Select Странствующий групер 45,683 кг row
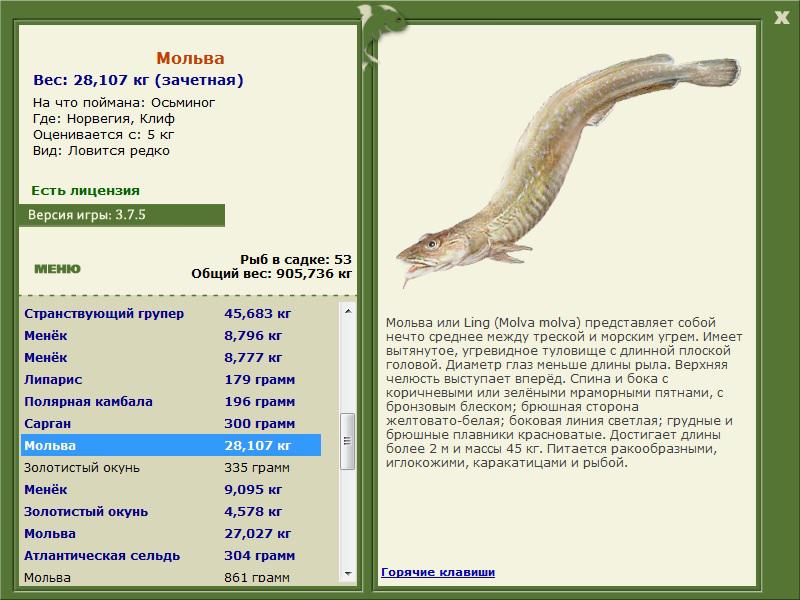The image size is (800, 600). pyautogui.click(x=171, y=313)
